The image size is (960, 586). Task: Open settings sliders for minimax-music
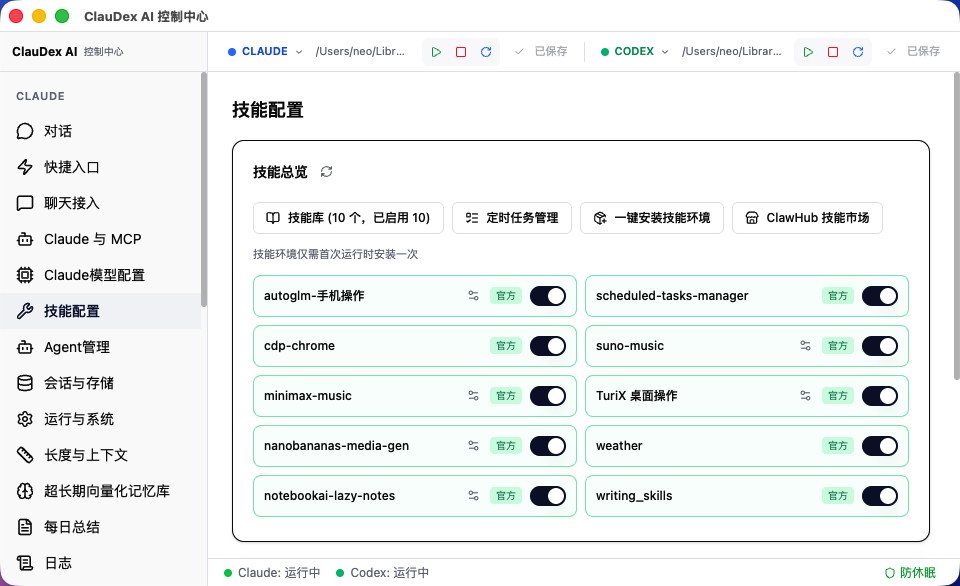(473, 396)
